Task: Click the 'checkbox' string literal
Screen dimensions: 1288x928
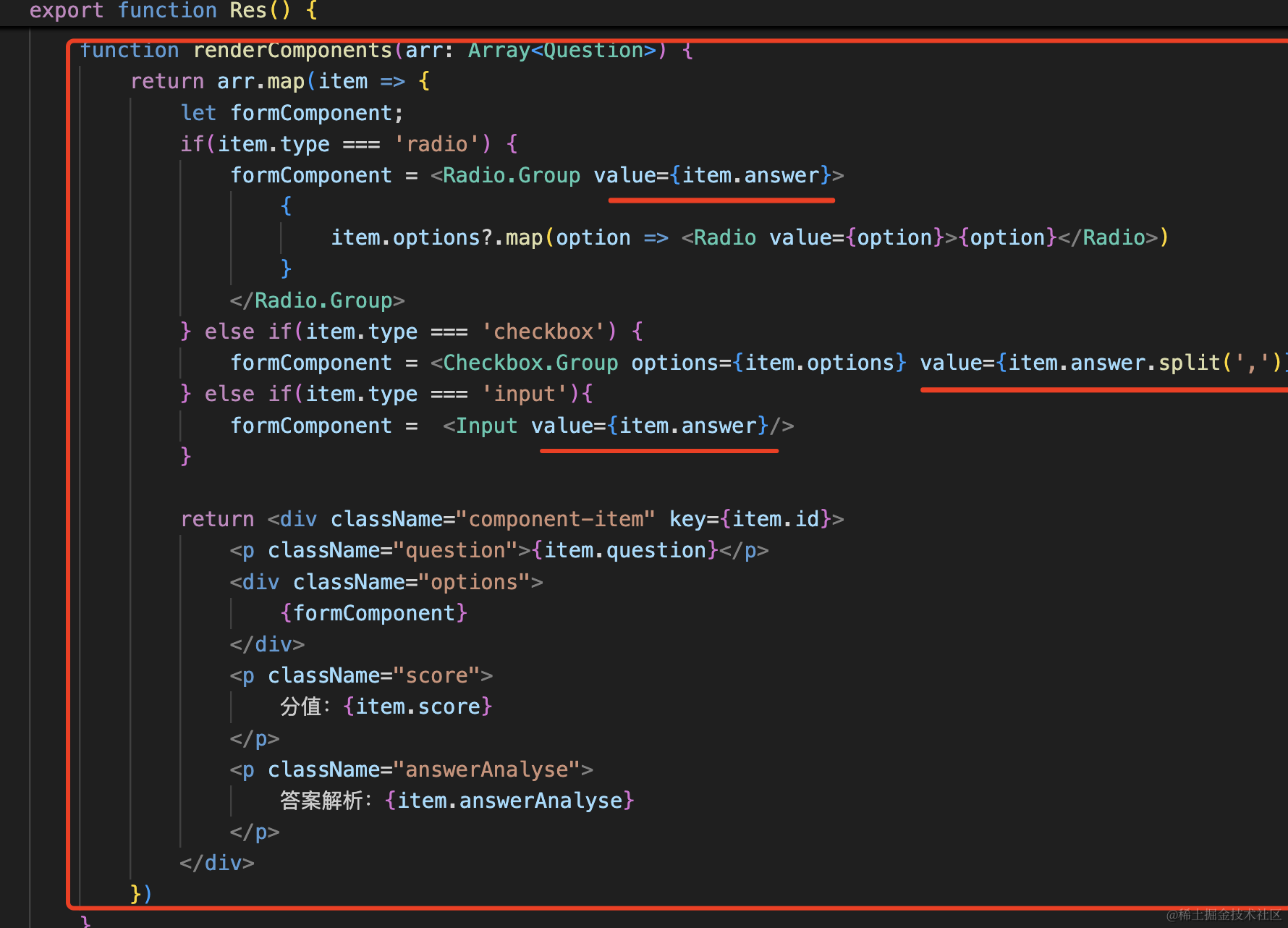Action: click(x=543, y=332)
